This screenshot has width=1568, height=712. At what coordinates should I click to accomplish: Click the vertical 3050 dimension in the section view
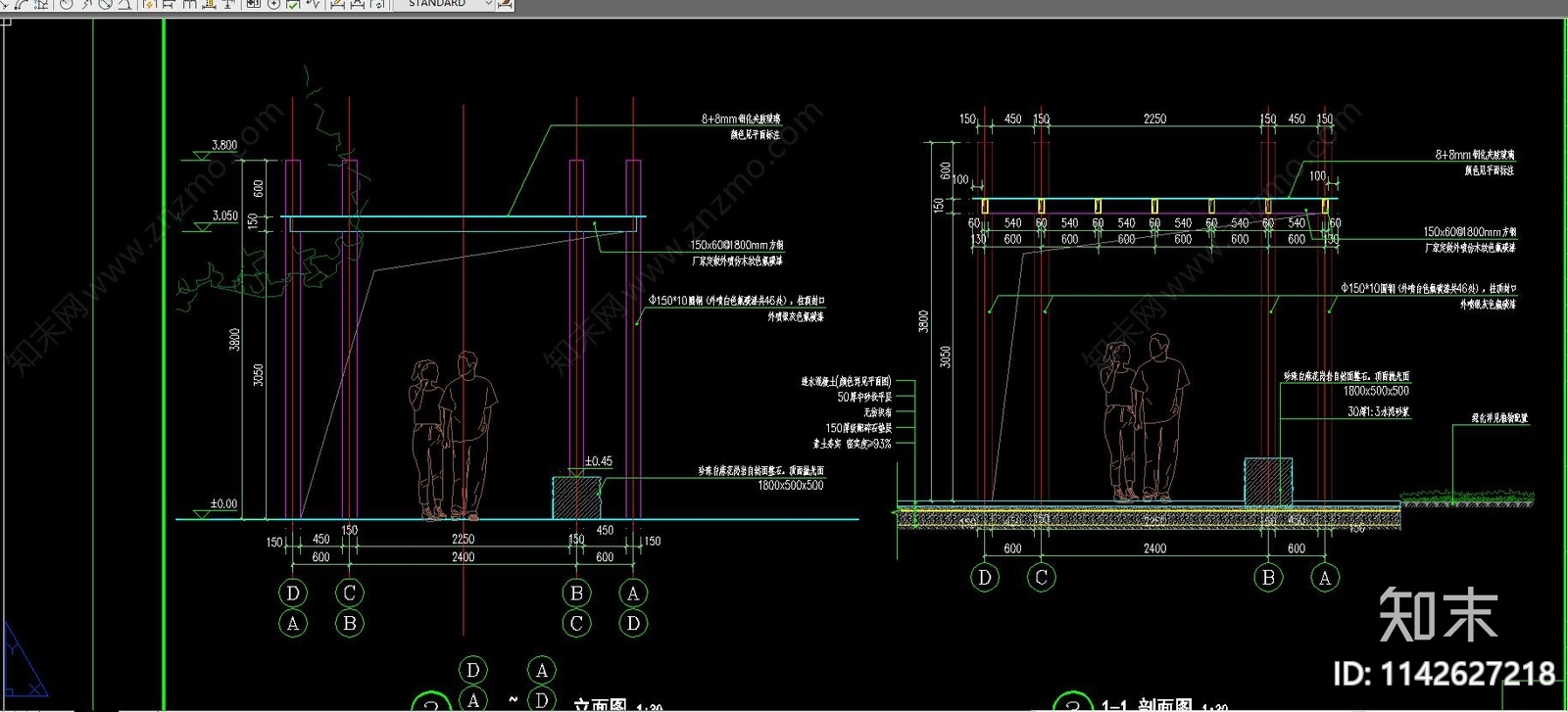pyautogui.click(x=945, y=356)
